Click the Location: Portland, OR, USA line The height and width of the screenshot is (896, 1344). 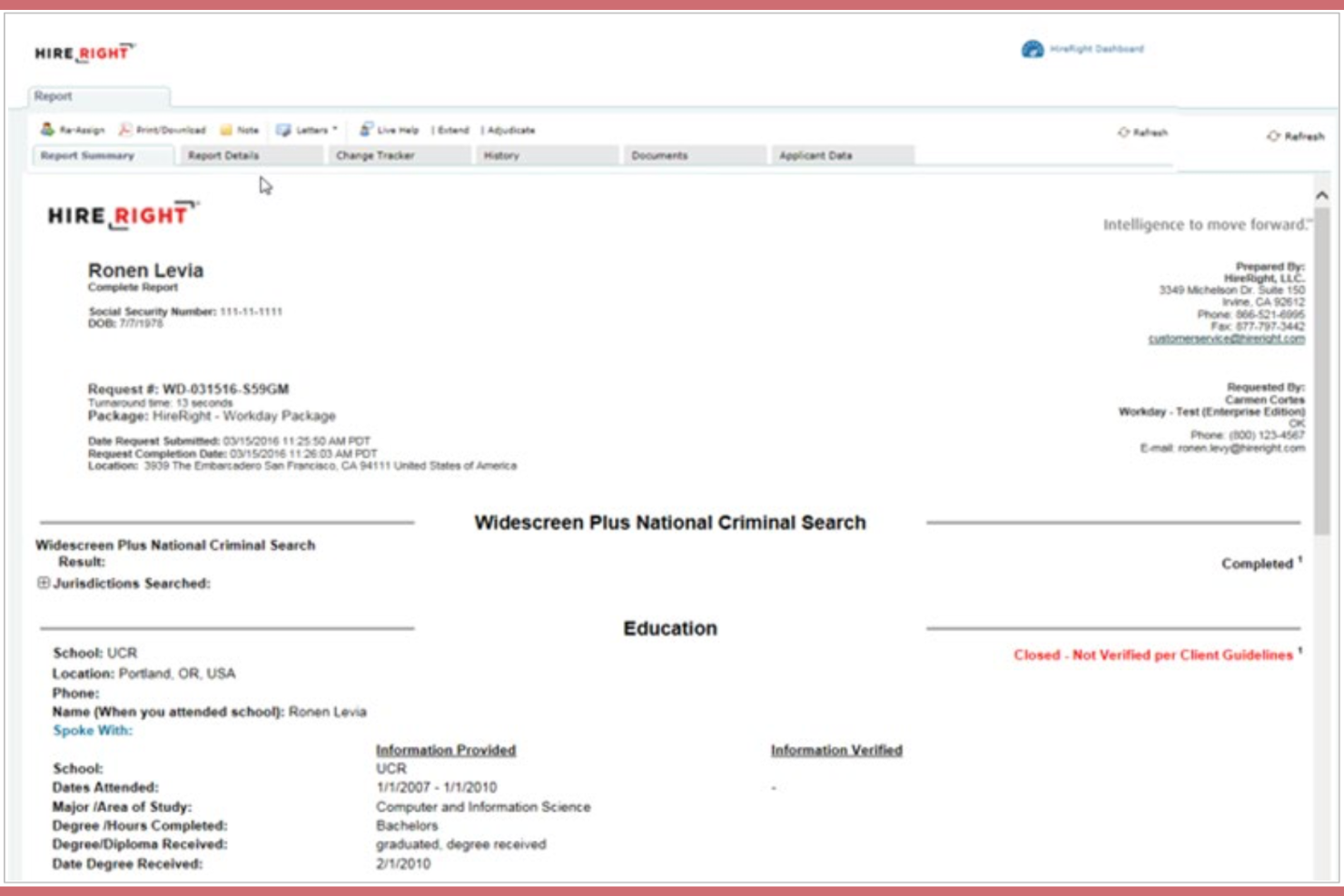143,674
